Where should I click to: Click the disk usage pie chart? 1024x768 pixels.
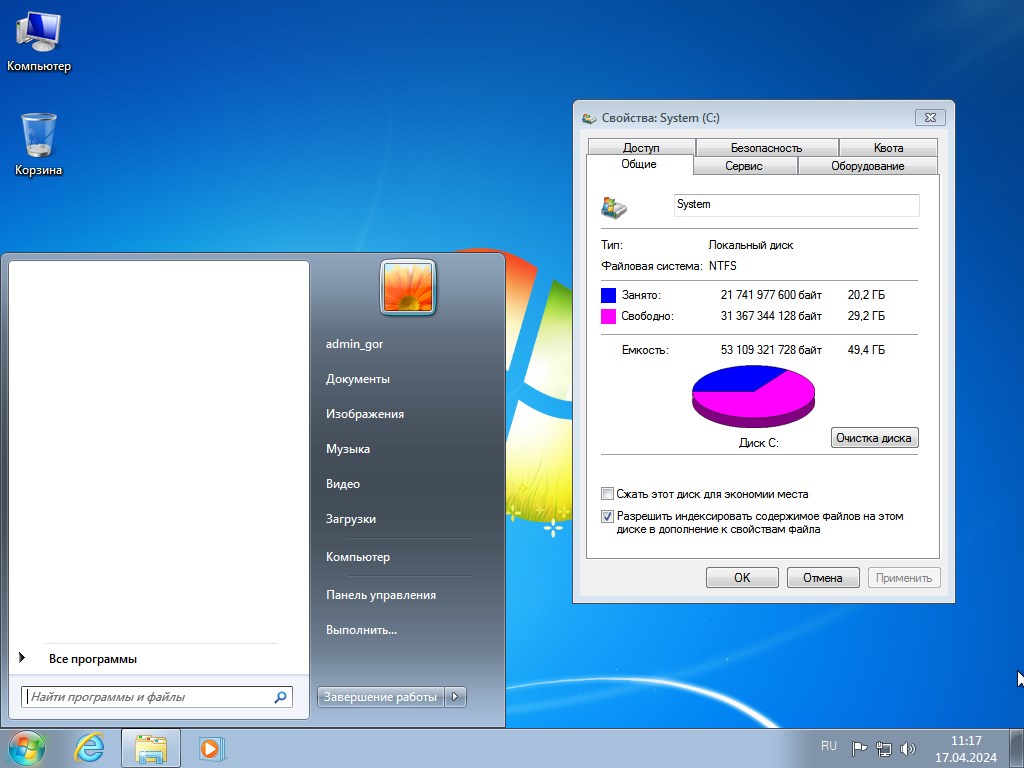[x=753, y=396]
